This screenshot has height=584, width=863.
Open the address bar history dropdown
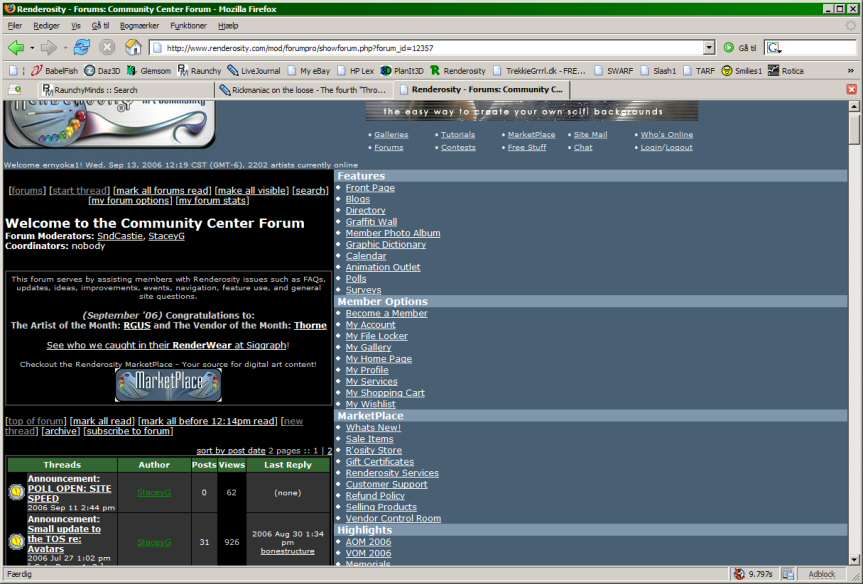click(x=709, y=48)
